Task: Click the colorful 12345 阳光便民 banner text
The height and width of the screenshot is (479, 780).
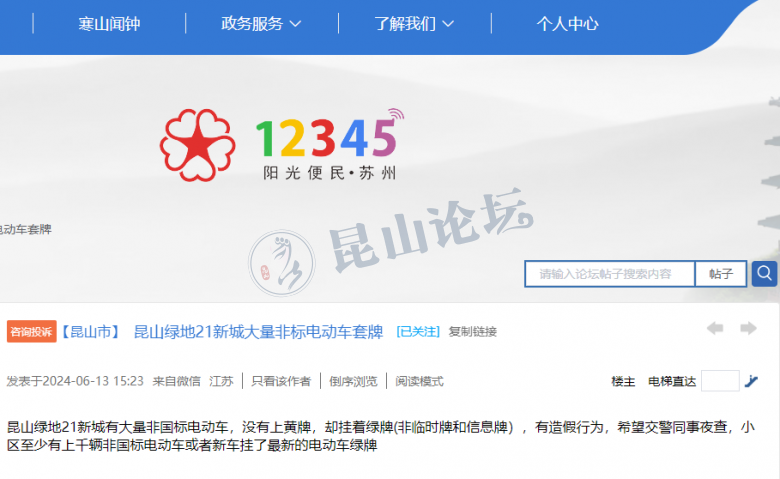Action: 329,145
